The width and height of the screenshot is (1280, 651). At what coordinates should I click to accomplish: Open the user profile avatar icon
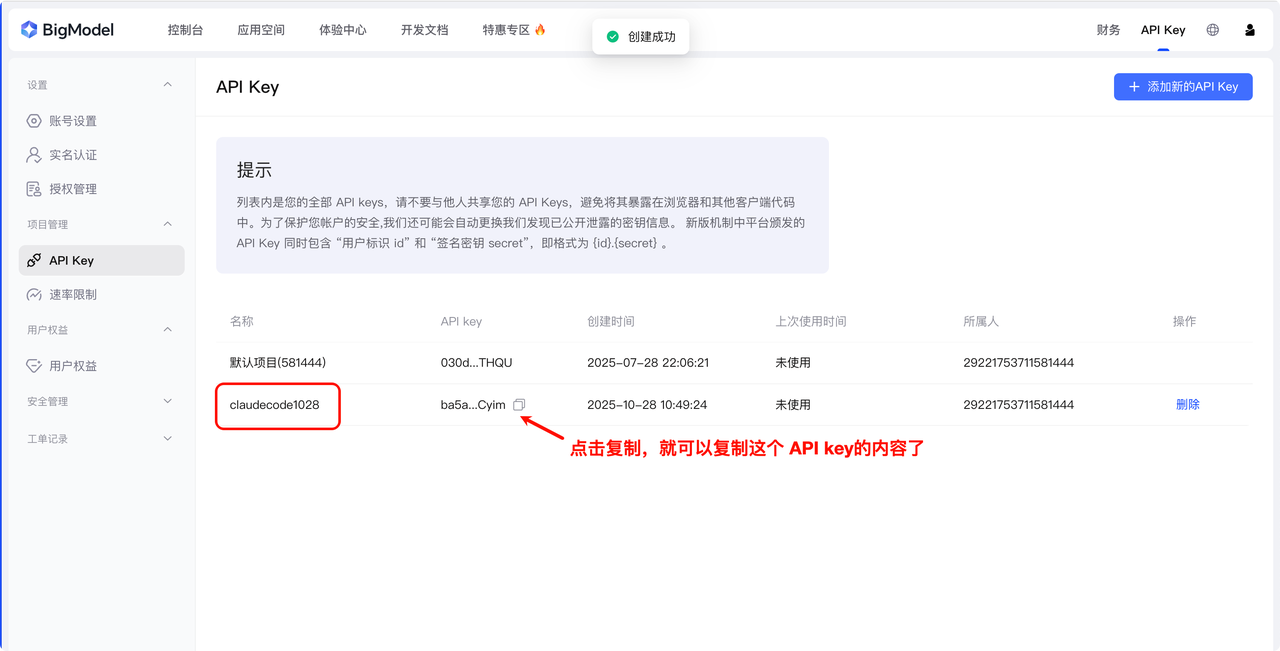coord(1250,30)
